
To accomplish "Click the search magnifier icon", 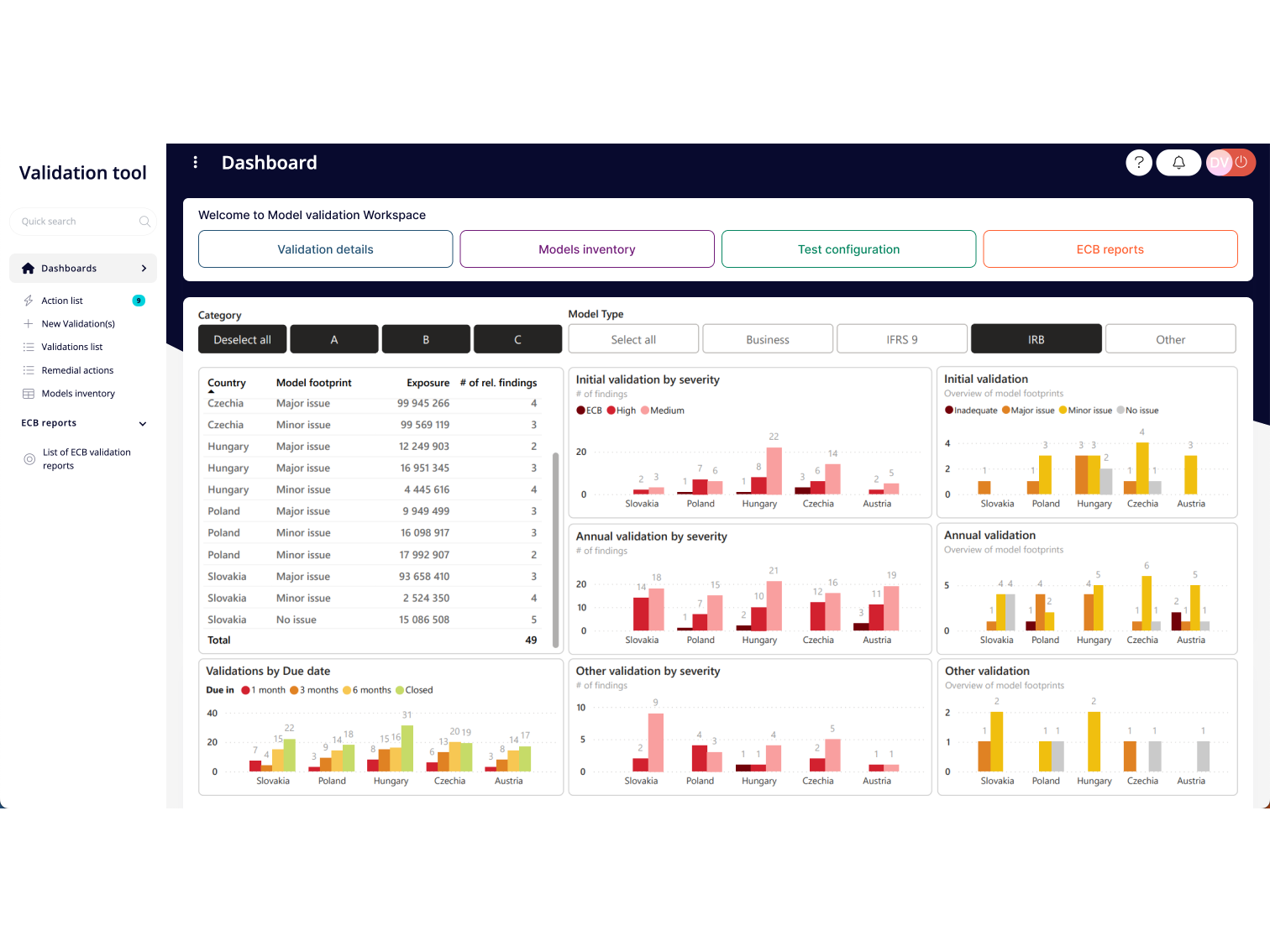I will point(144,222).
